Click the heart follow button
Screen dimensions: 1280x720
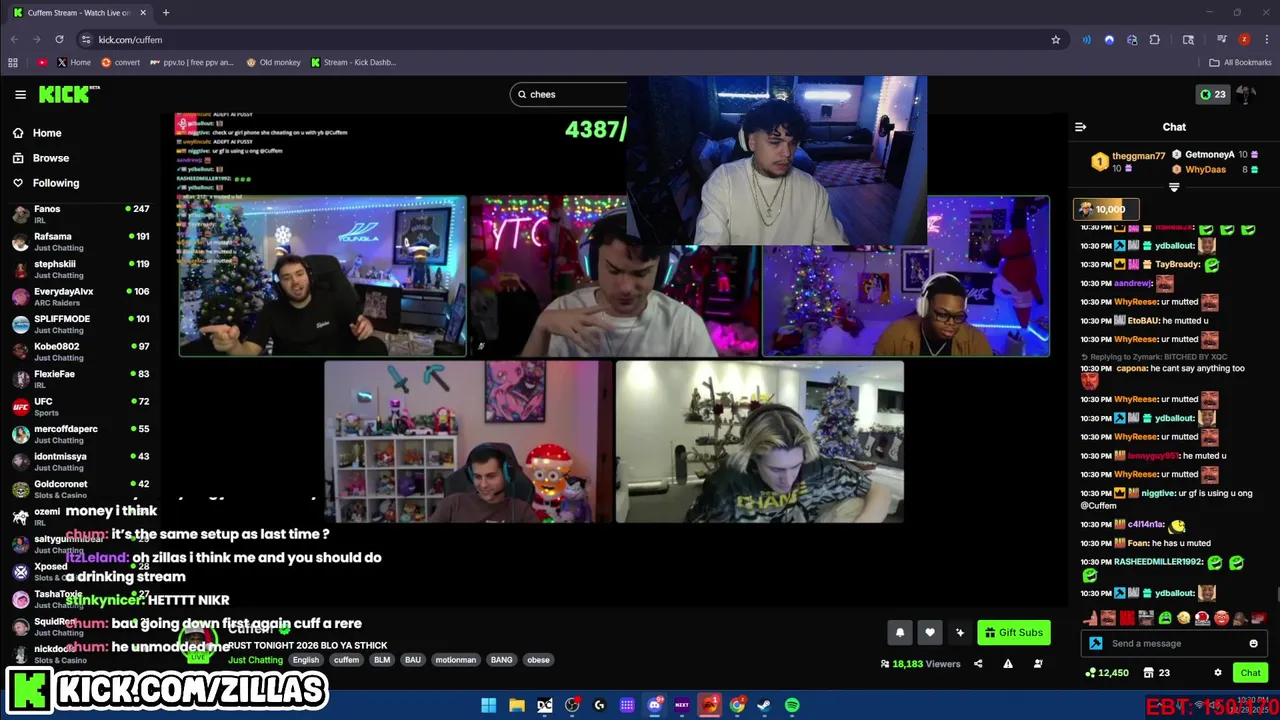930,632
